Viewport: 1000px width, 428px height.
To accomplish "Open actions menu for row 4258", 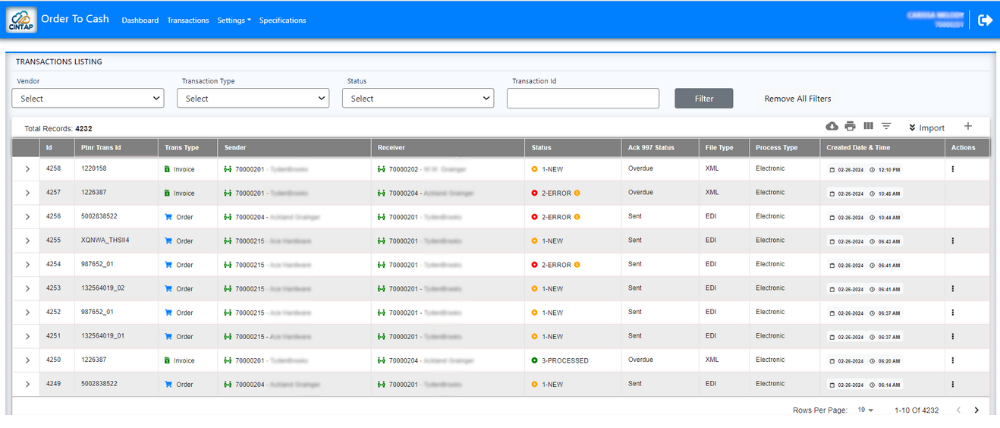I will coord(952,169).
